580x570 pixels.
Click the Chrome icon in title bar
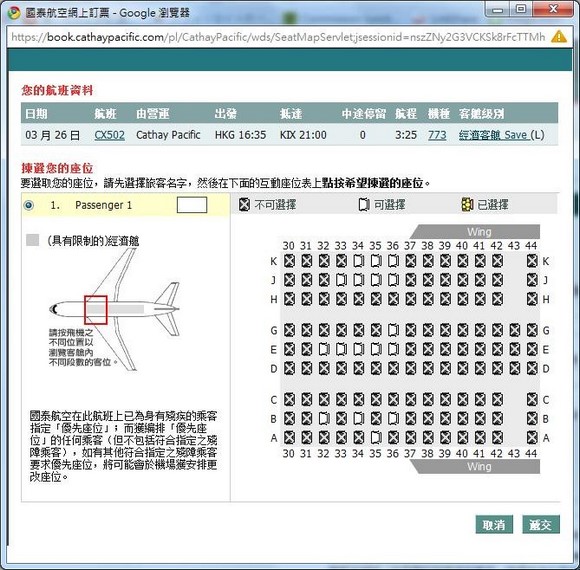14,13
